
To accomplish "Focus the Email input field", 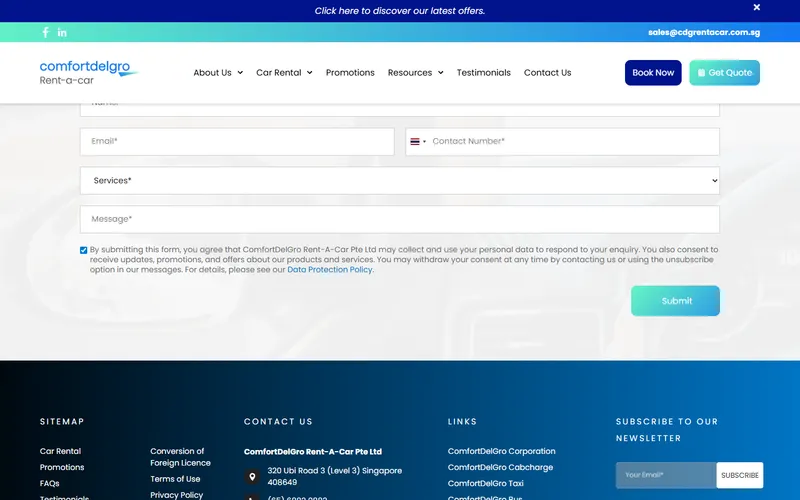I will 237,141.
